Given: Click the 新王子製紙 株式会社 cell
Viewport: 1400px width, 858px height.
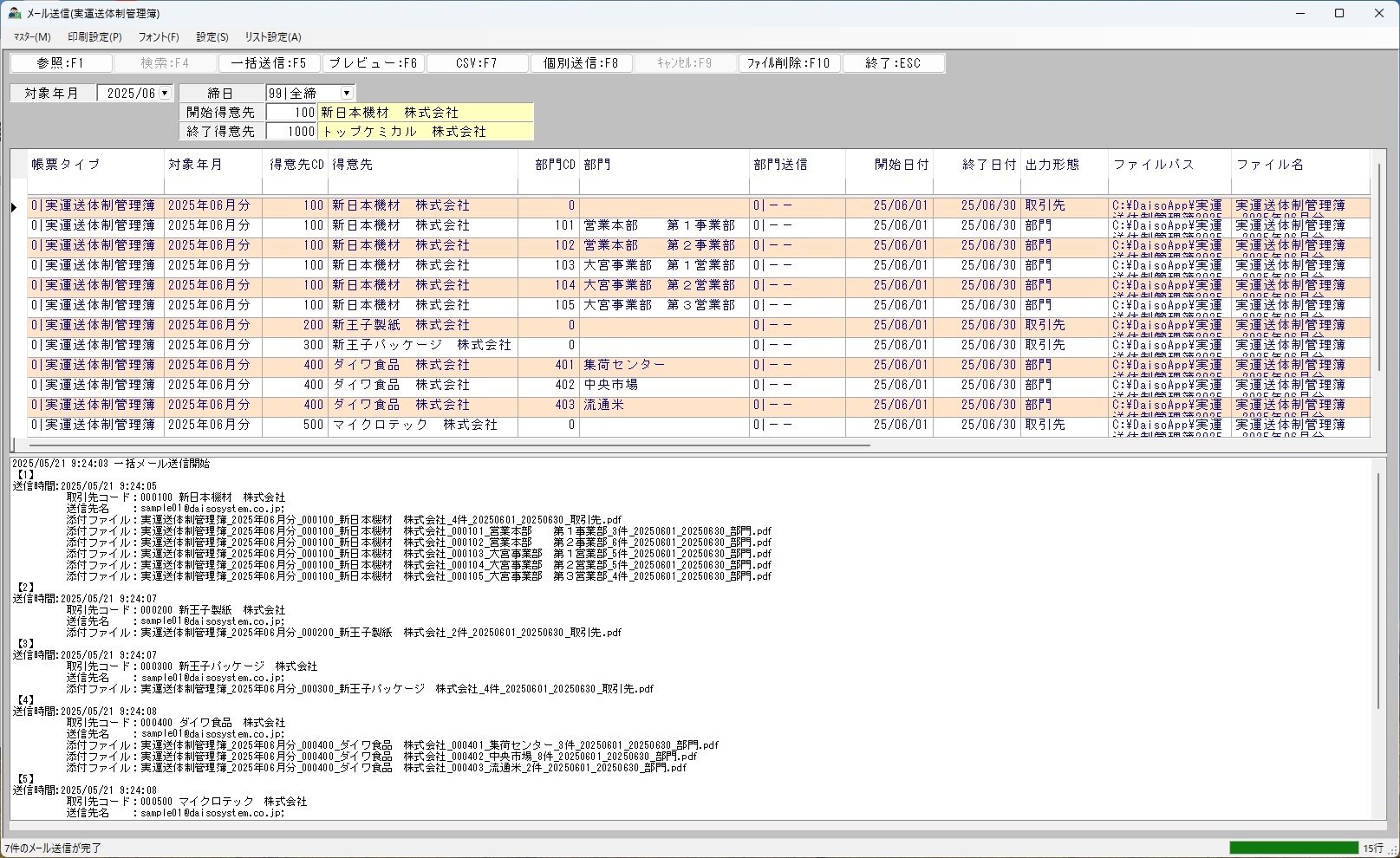Looking at the screenshot, I should click(x=423, y=326).
